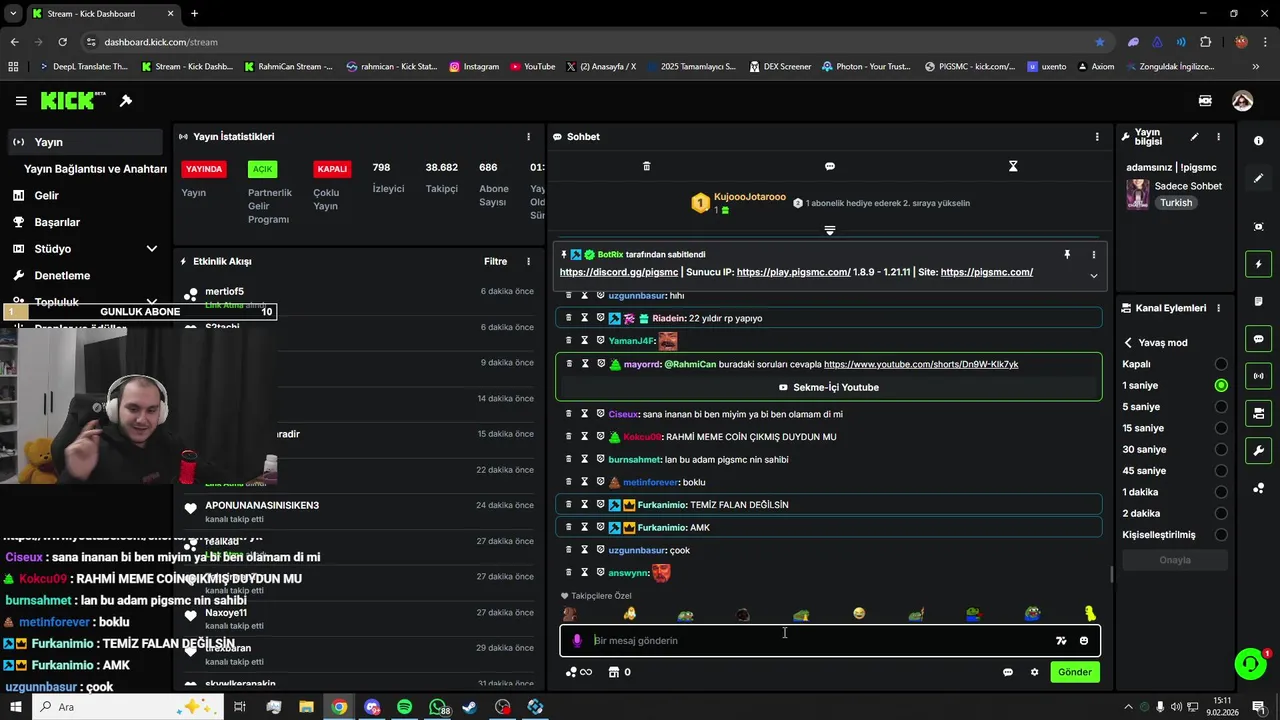Open the green support headset bubble
Screen dimensions: 1280x720
(x=1250, y=664)
